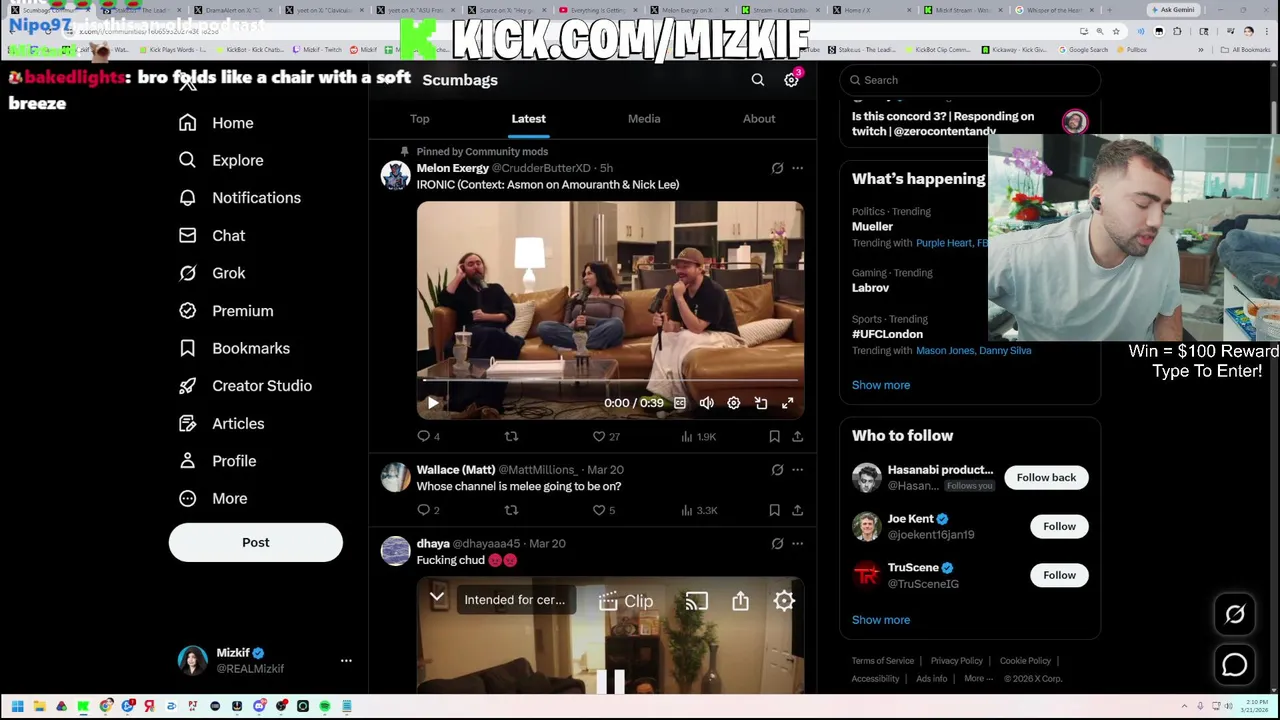Image resolution: width=1280 pixels, height=720 pixels.
Task: Mute the video volume
Action: point(706,403)
